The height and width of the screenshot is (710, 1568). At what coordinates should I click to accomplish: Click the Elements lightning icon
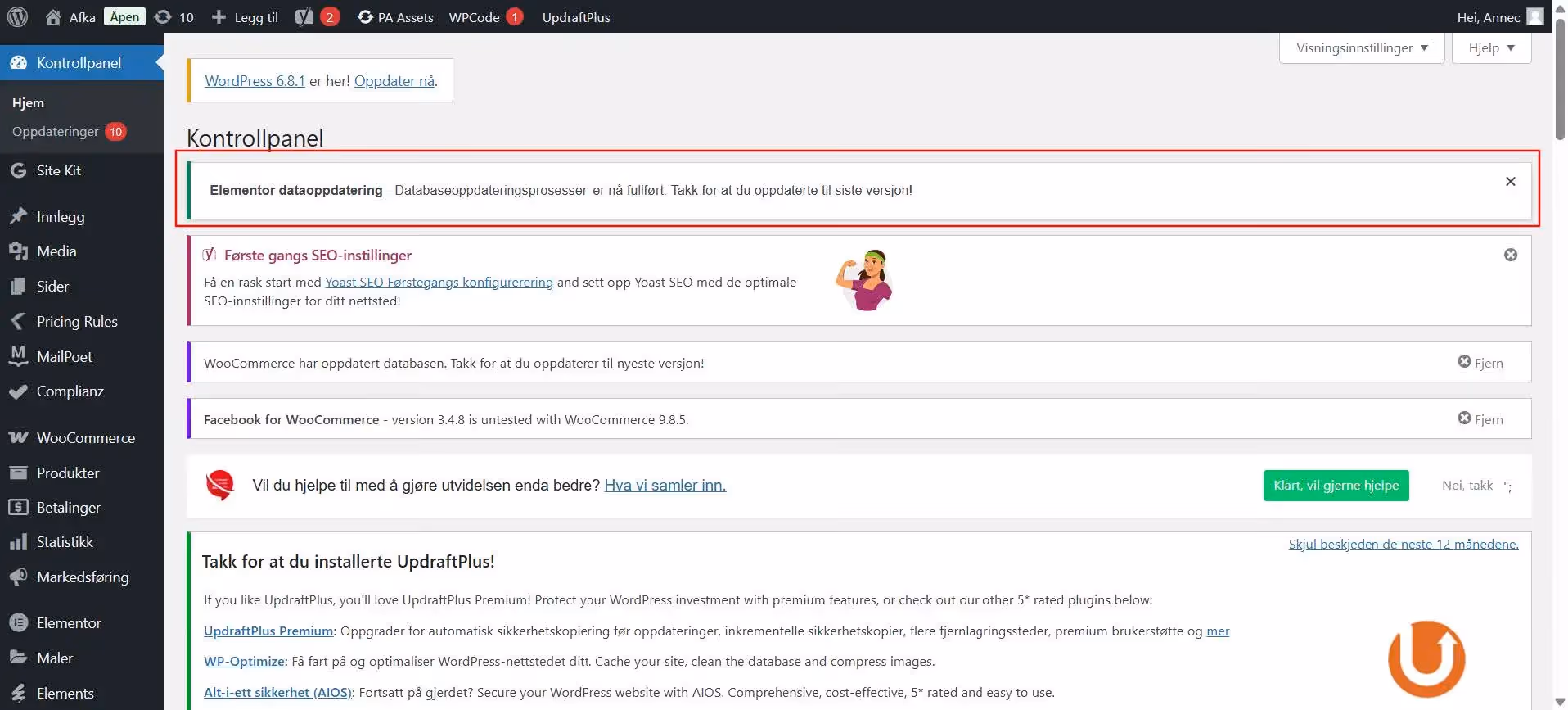[18, 693]
